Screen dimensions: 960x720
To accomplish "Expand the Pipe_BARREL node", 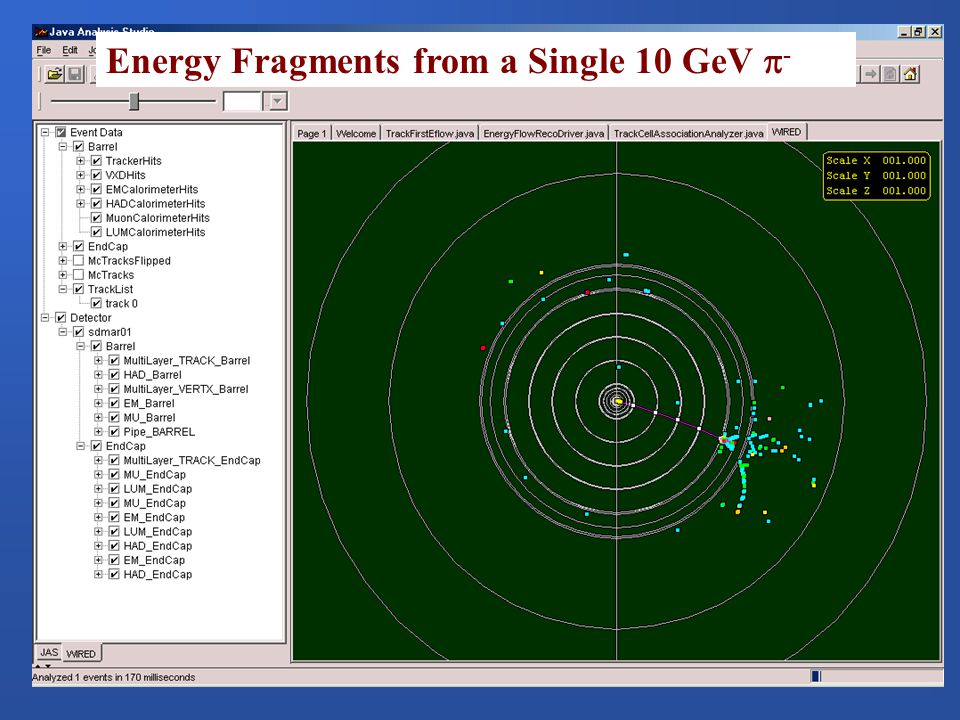I will [98, 432].
